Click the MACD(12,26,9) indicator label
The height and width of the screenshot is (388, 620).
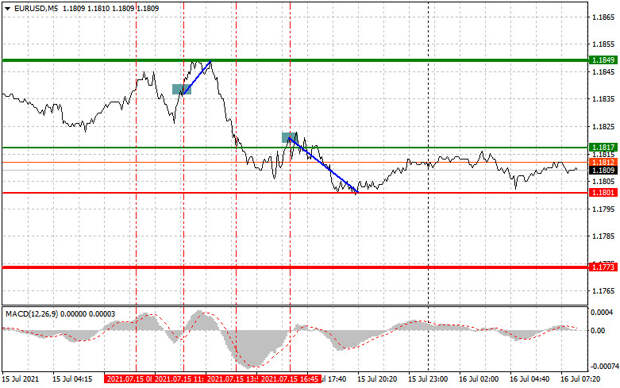pyautogui.click(x=32, y=314)
